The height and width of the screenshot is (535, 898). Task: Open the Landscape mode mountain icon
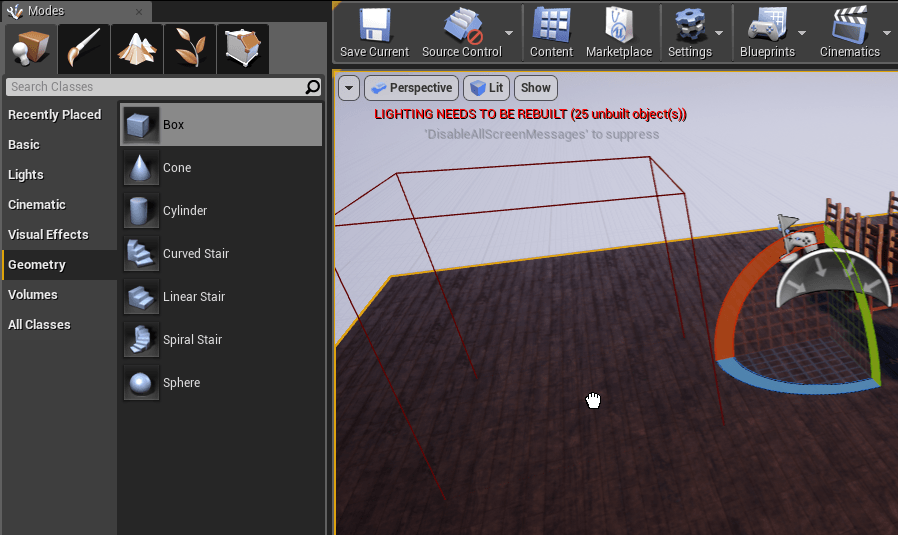pos(137,48)
